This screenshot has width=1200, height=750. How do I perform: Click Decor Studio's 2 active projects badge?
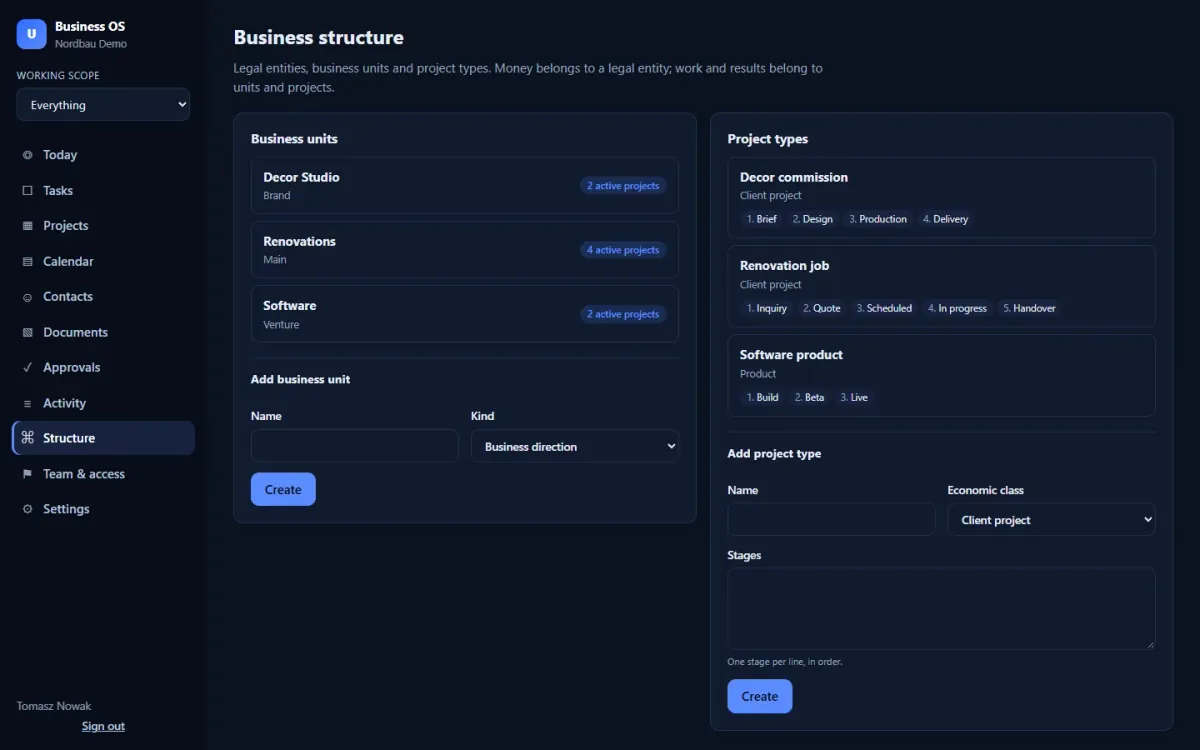pyautogui.click(x=623, y=186)
